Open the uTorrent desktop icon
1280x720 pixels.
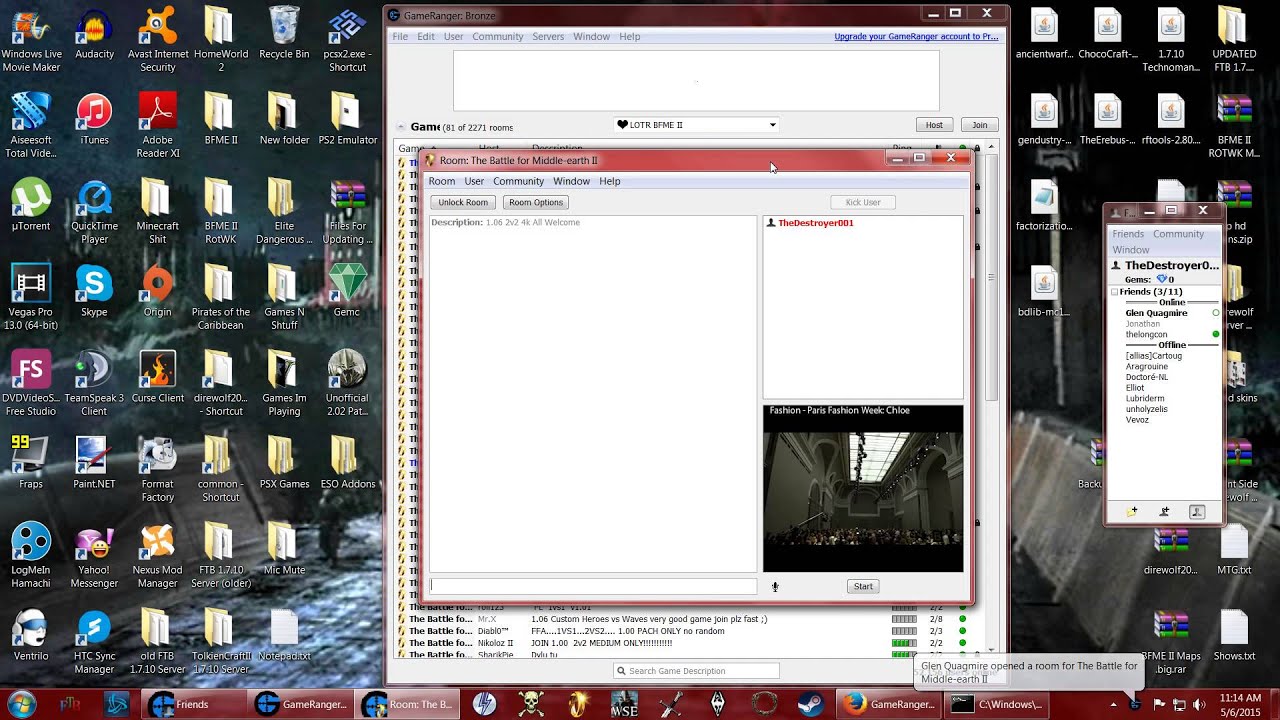[x=31, y=205]
